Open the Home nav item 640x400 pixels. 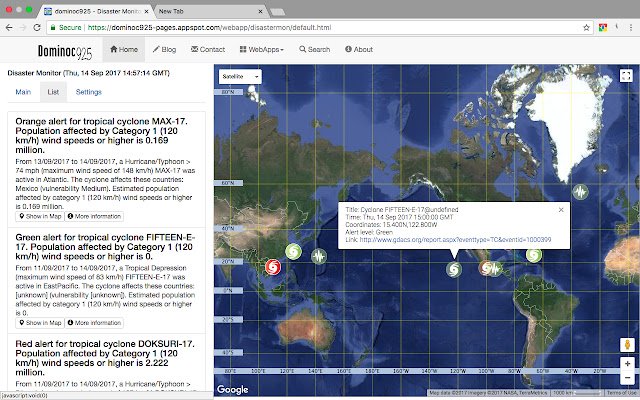(x=124, y=49)
